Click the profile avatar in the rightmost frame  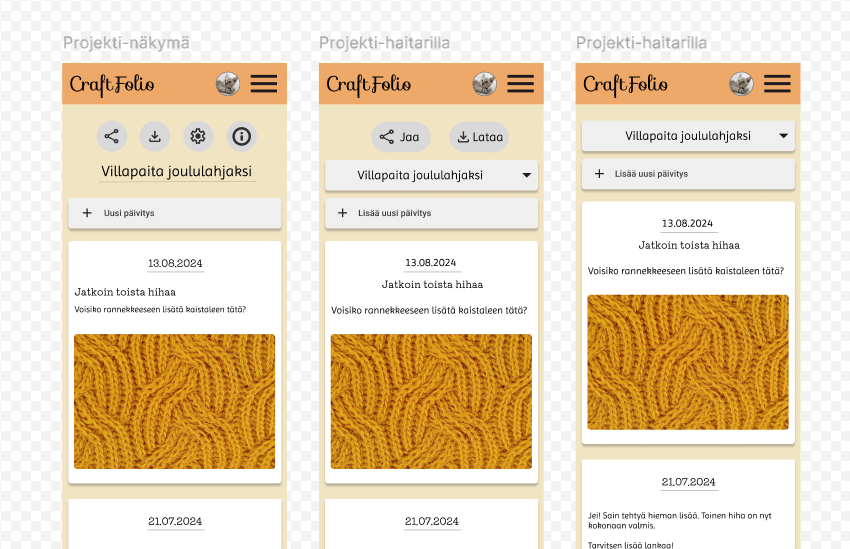click(741, 84)
